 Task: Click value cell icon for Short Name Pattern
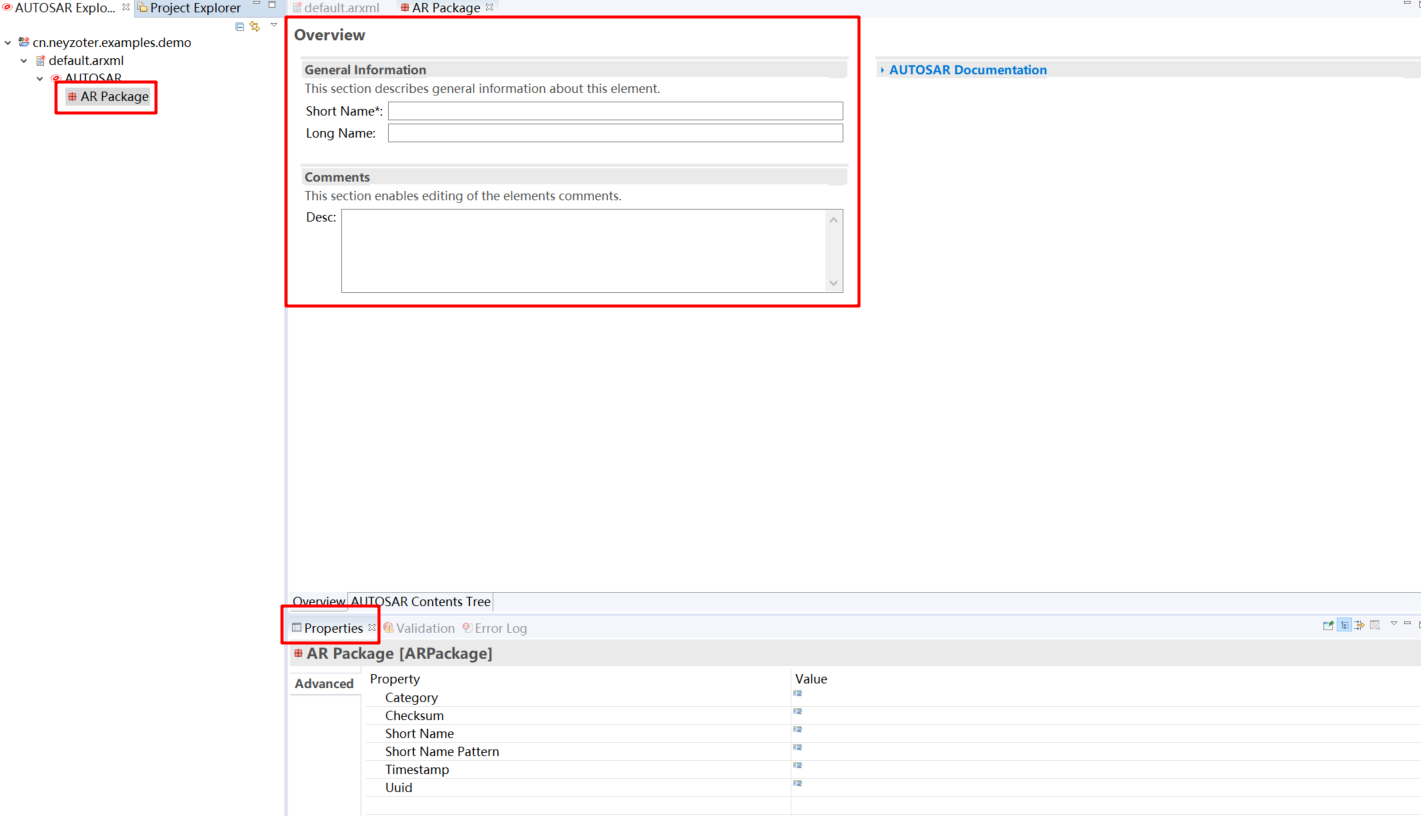pyautogui.click(x=797, y=747)
